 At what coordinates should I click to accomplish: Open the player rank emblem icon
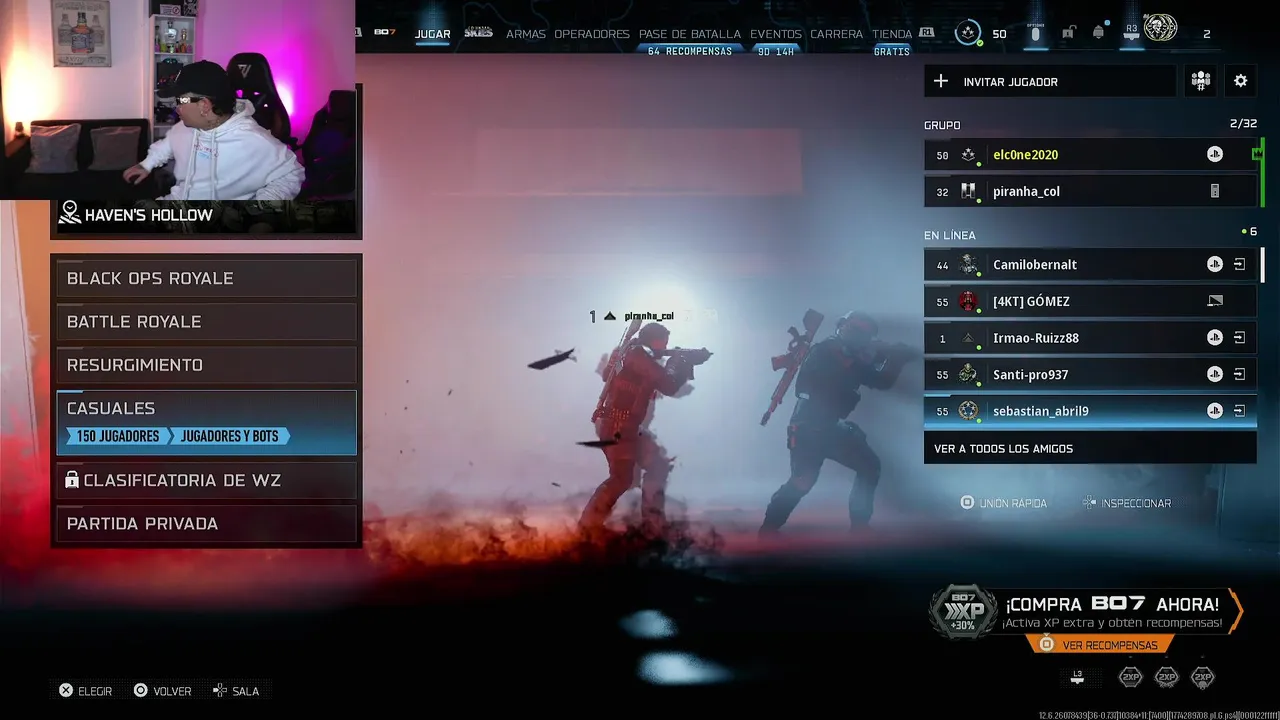(x=967, y=33)
